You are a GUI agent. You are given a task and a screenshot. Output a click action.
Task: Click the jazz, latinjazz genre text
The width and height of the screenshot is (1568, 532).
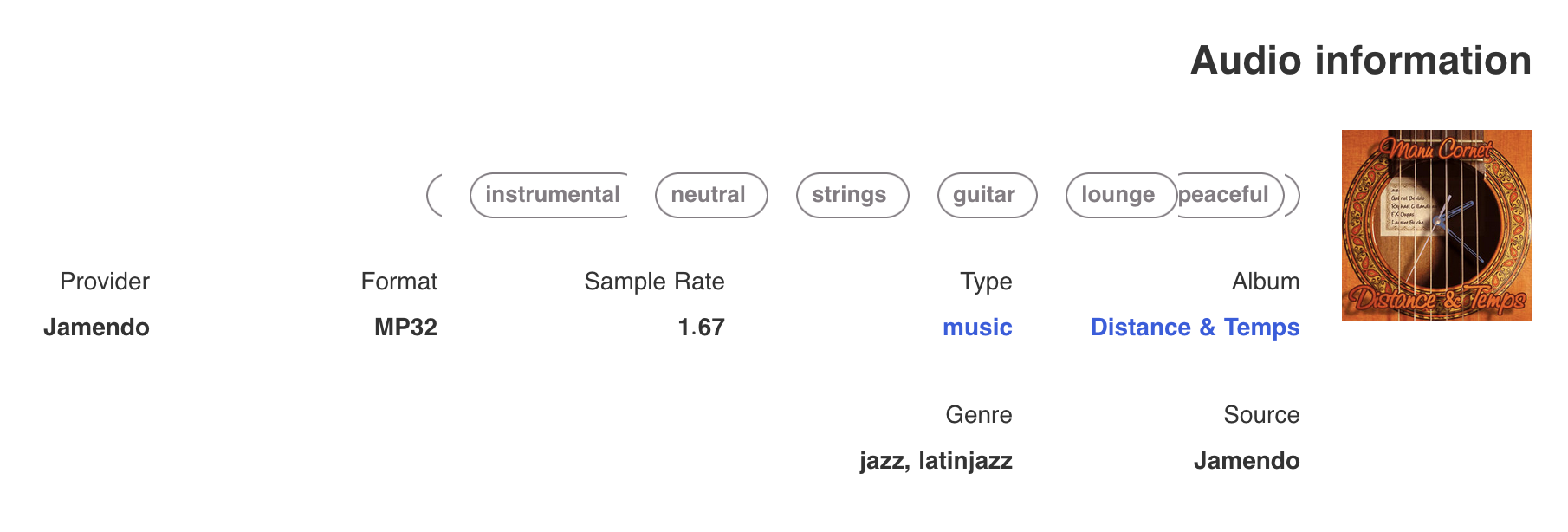click(x=934, y=460)
